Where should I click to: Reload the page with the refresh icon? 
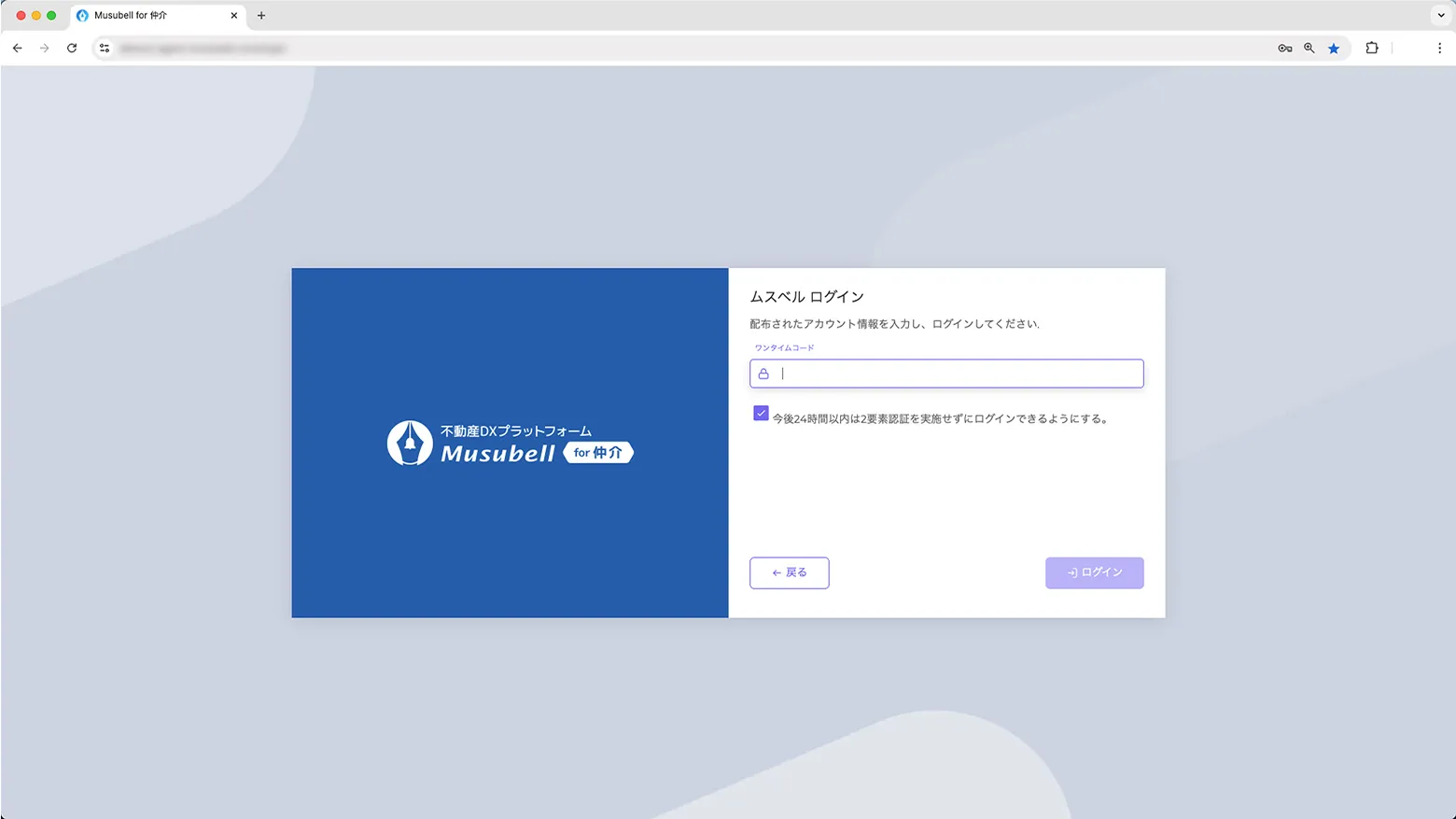click(x=72, y=48)
